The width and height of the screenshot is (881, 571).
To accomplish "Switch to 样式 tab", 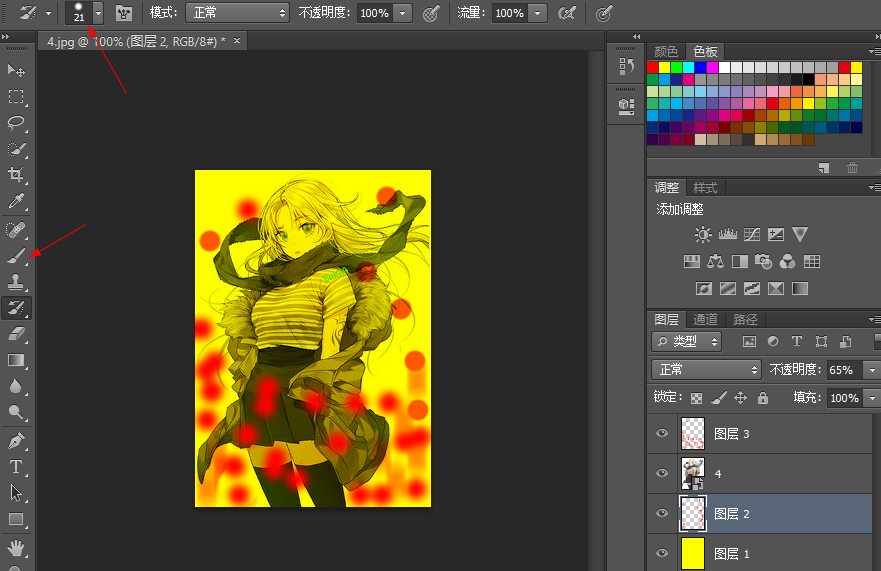I will click(705, 187).
